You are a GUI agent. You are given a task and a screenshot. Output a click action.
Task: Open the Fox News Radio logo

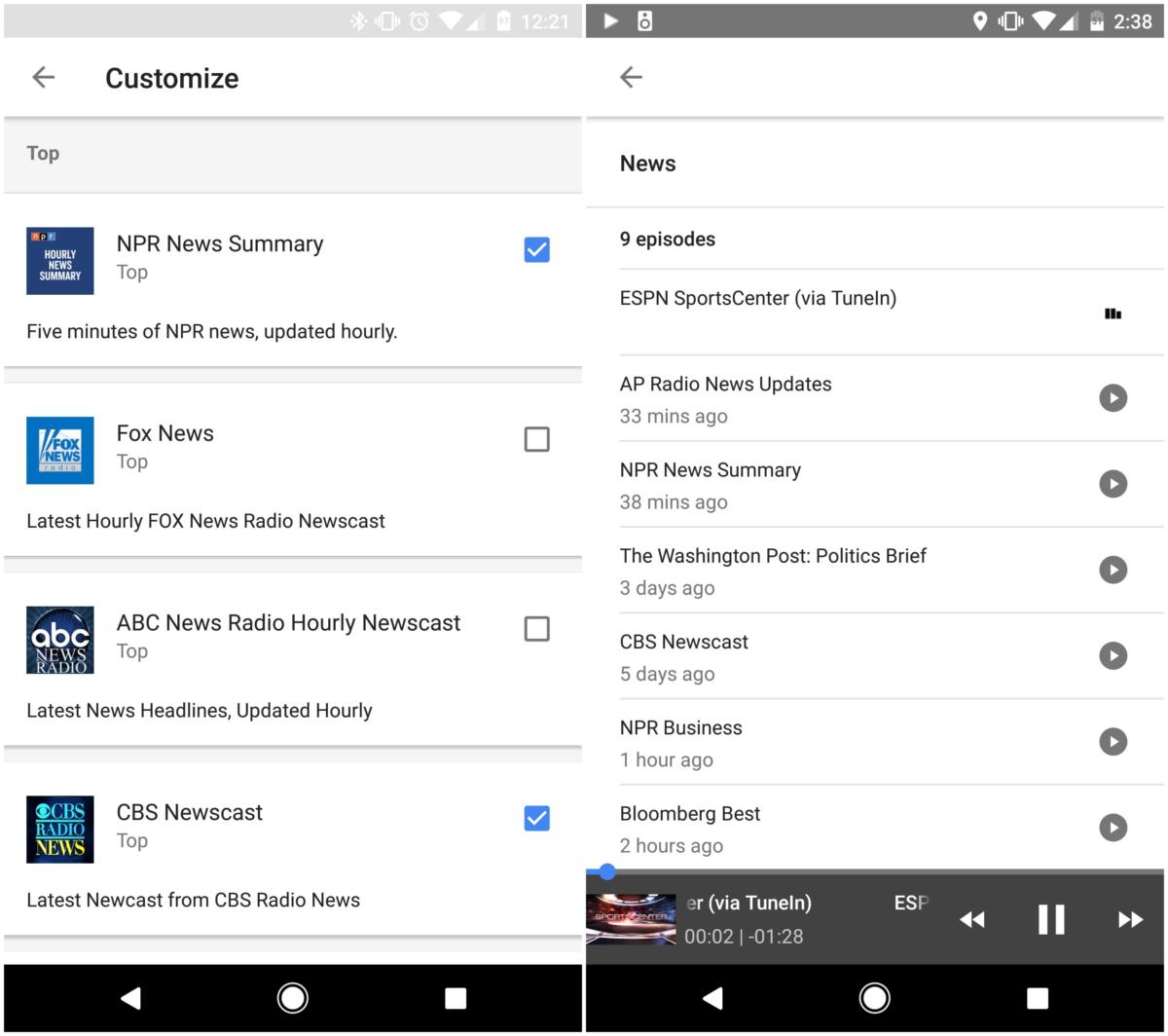60,450
